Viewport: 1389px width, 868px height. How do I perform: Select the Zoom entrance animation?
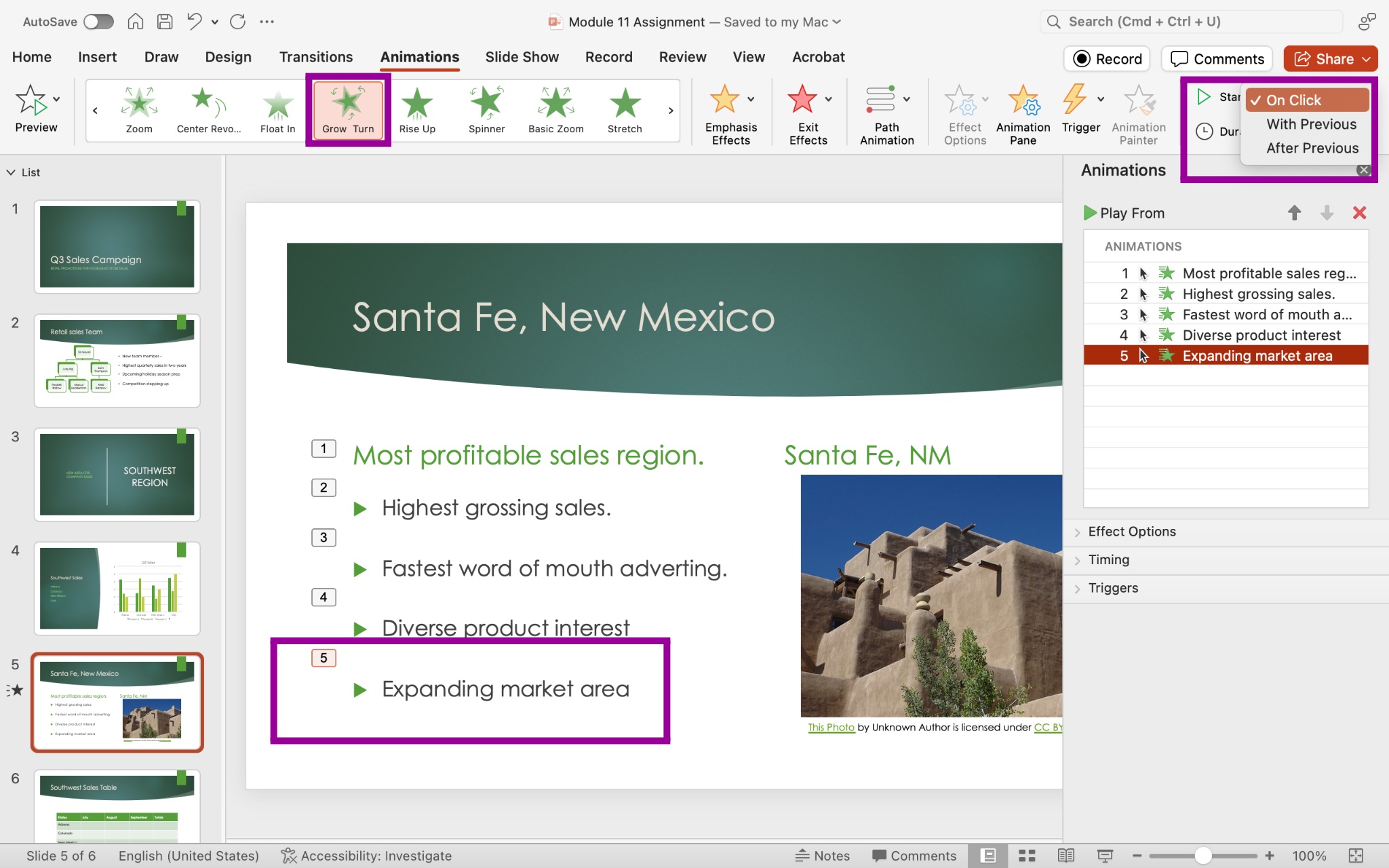tap(139, 110)
